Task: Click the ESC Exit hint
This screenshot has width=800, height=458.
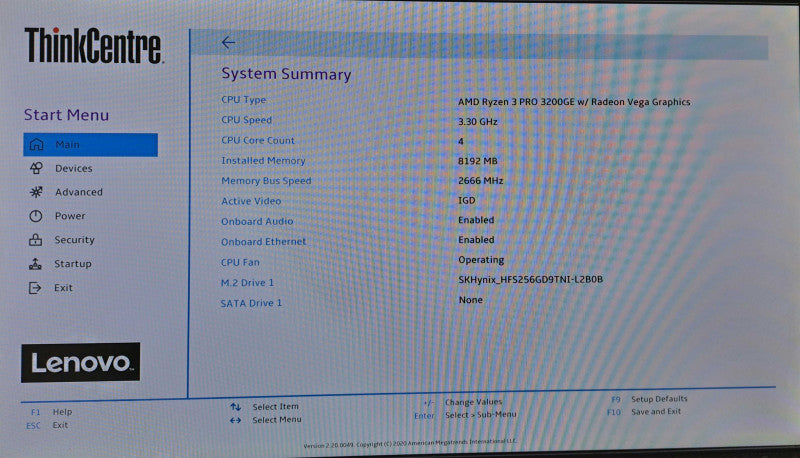Action: (x=47, y=425)
